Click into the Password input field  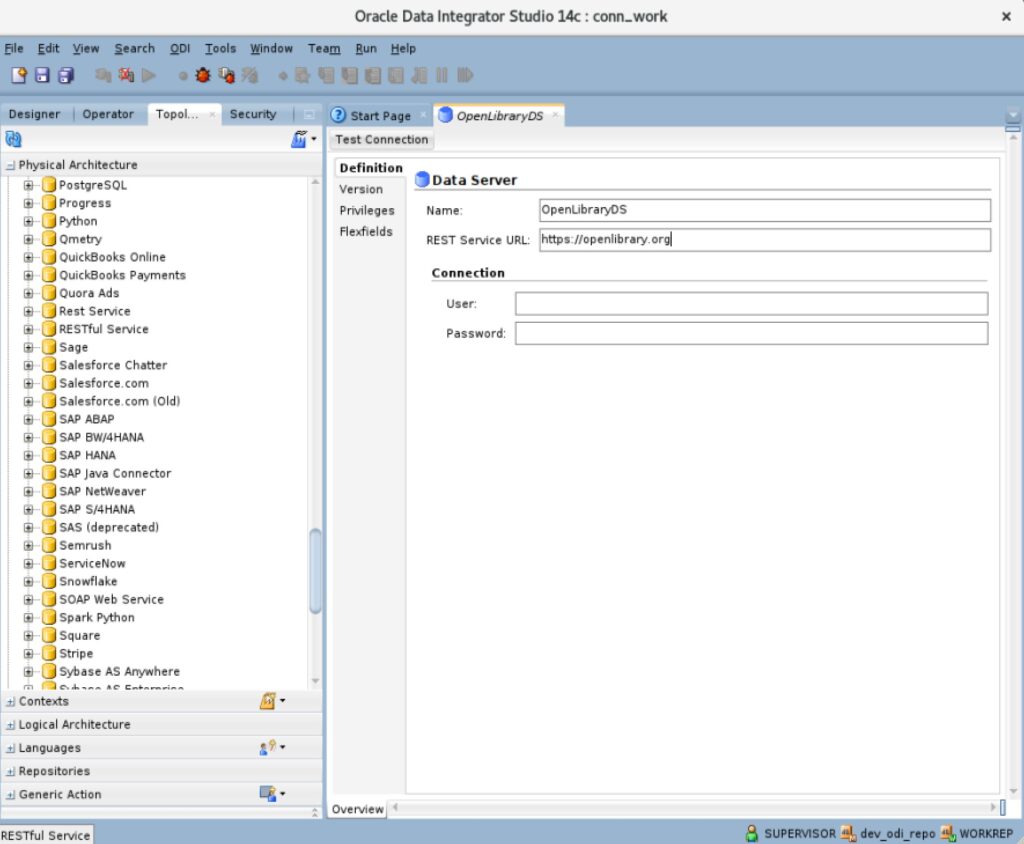click(x=751, y=333)
